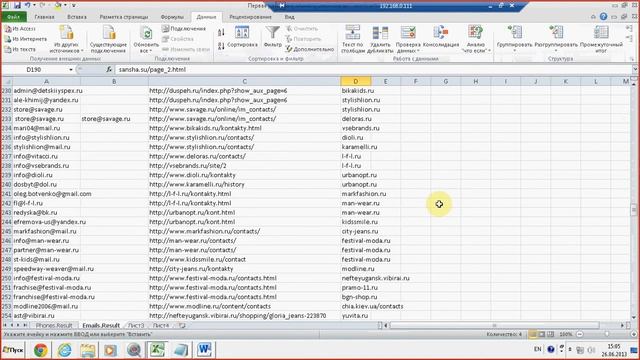The height and width of the screenshot is (360, 640).
Task: Click the zoom slider handle
Action: click(607, 334)
